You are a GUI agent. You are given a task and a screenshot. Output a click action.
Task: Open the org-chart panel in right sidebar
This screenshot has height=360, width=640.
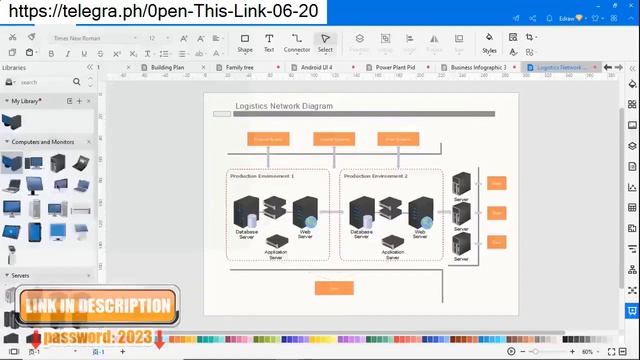tap(632, 270)
